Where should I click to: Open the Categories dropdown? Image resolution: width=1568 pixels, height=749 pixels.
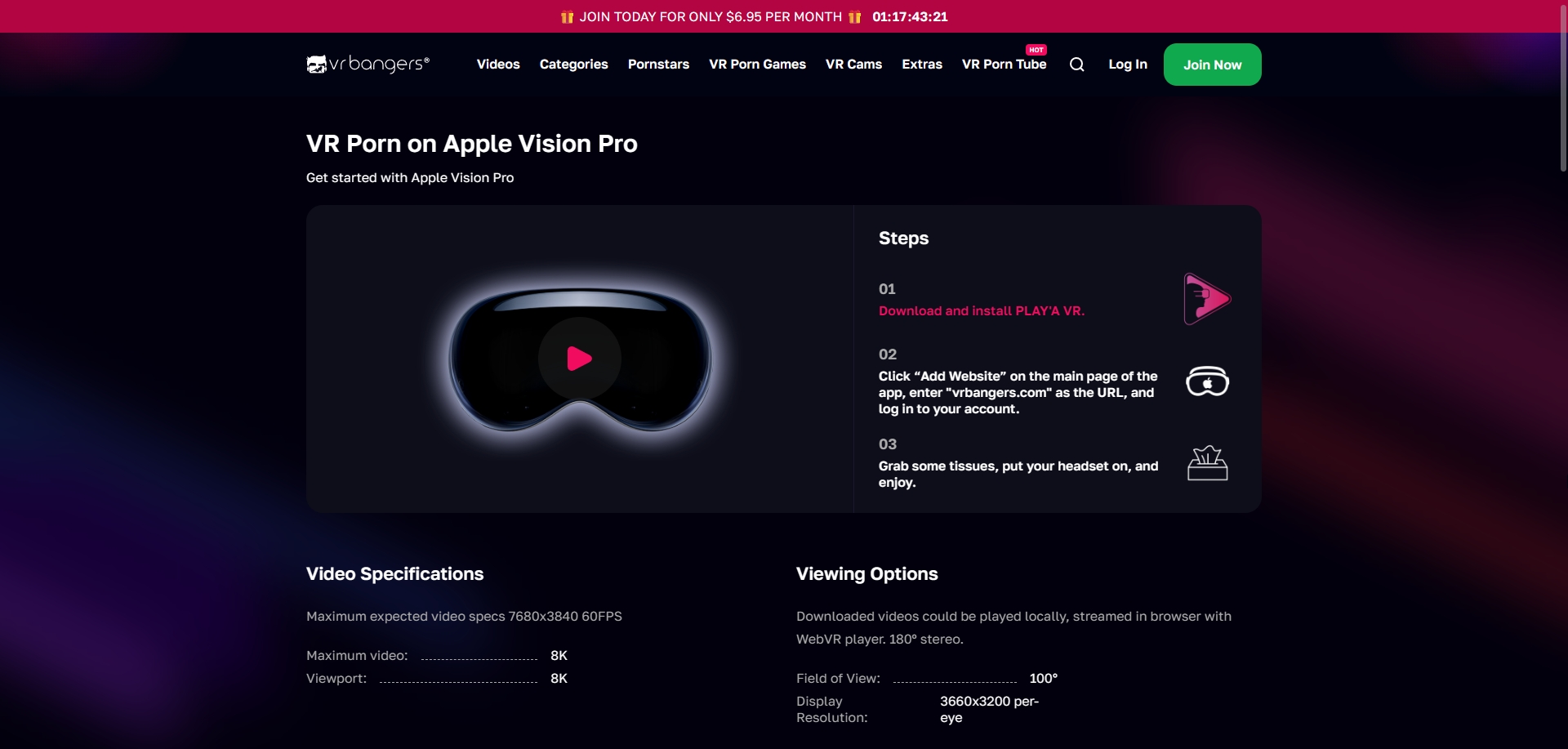point(573,64)
